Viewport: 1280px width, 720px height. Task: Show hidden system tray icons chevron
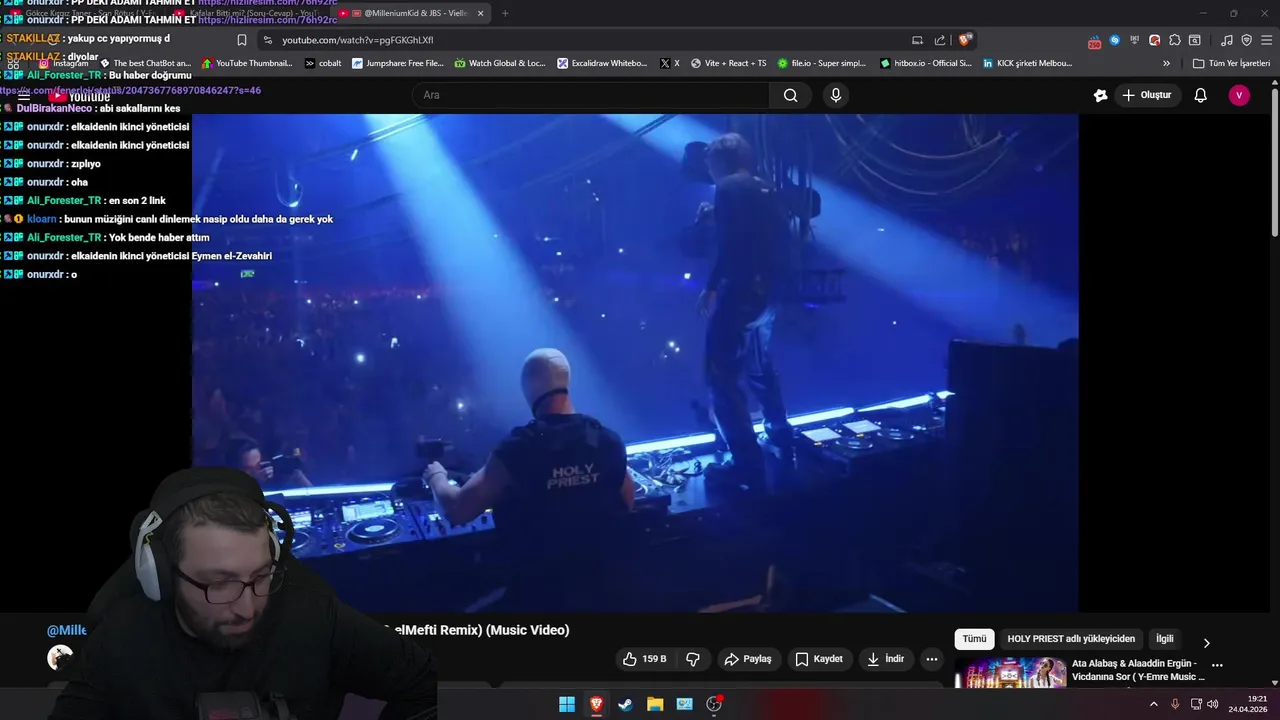point(1153,704)
